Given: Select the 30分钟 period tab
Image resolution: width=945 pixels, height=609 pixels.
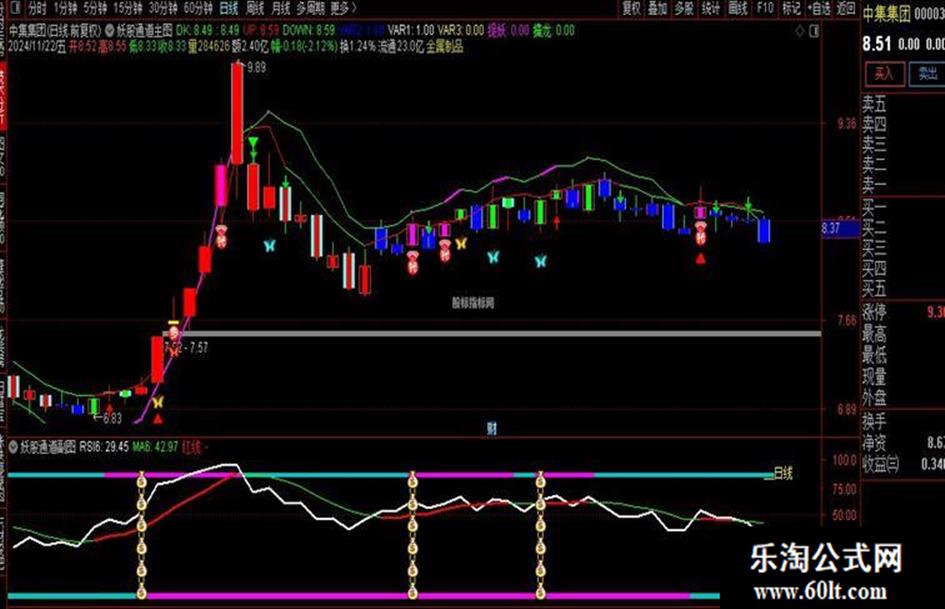Looking at the screenshot, I should [163, 8].
